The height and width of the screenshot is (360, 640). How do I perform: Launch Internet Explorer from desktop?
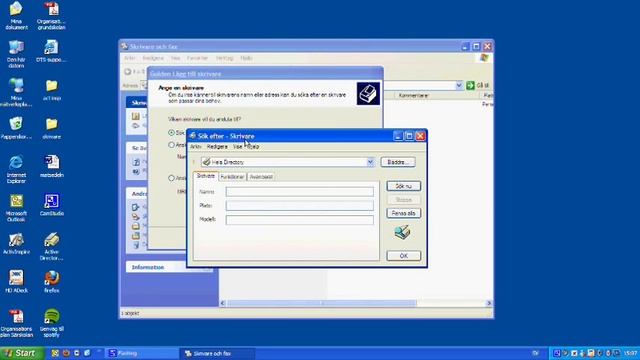pos(16,169)
